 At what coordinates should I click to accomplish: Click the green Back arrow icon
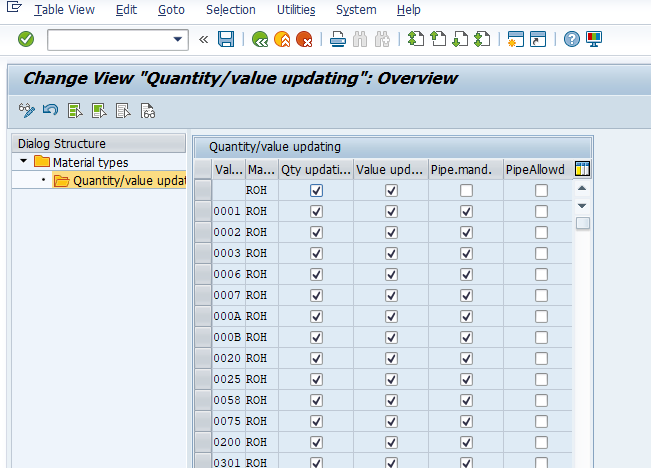click(260, 39)
